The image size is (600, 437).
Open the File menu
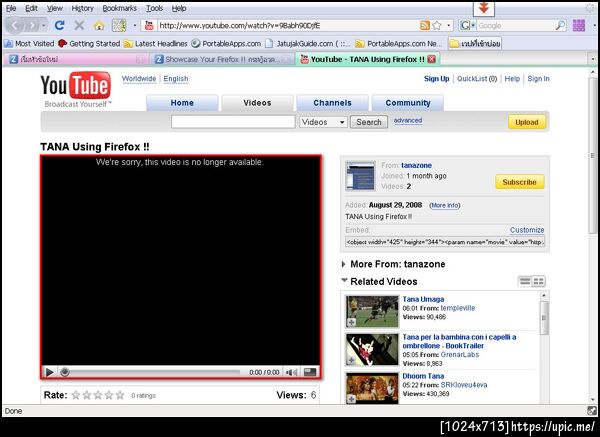(11, 8)
